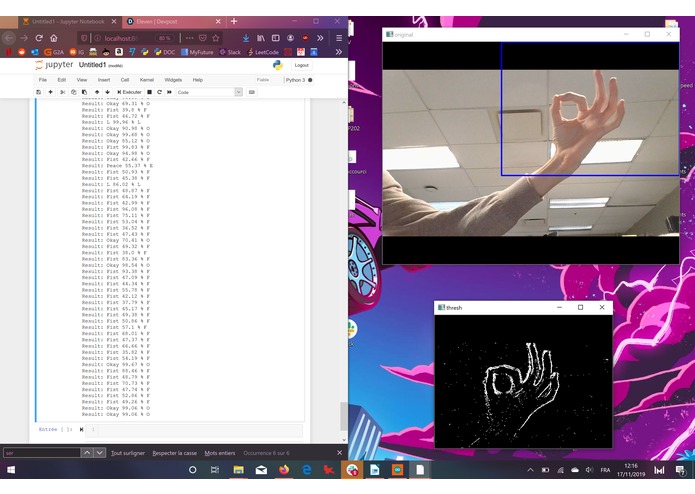The width and height of the screenshot is (695, 494).
Task: Open the Help menu in Jupyter
Action: 198,80
